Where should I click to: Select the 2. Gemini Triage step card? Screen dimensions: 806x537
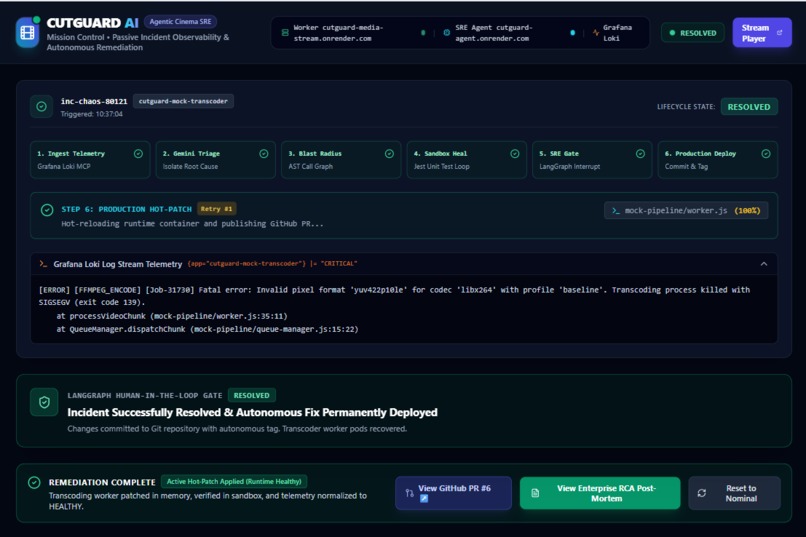coord(215,160)
